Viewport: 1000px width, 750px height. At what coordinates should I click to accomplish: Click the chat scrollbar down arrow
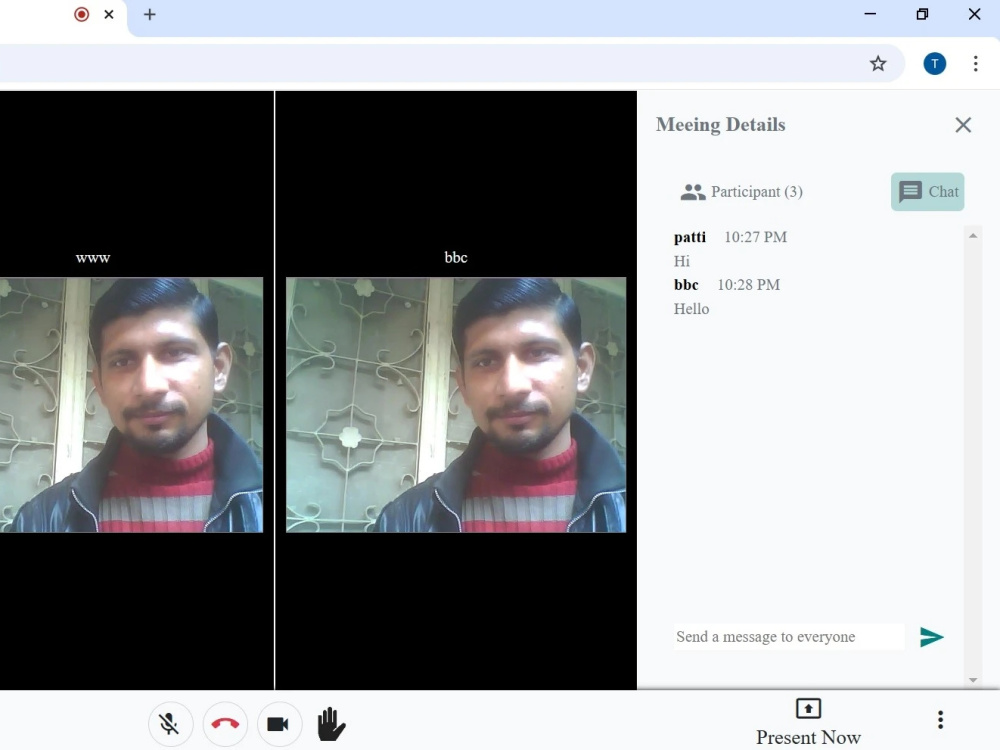coord(973,680)
